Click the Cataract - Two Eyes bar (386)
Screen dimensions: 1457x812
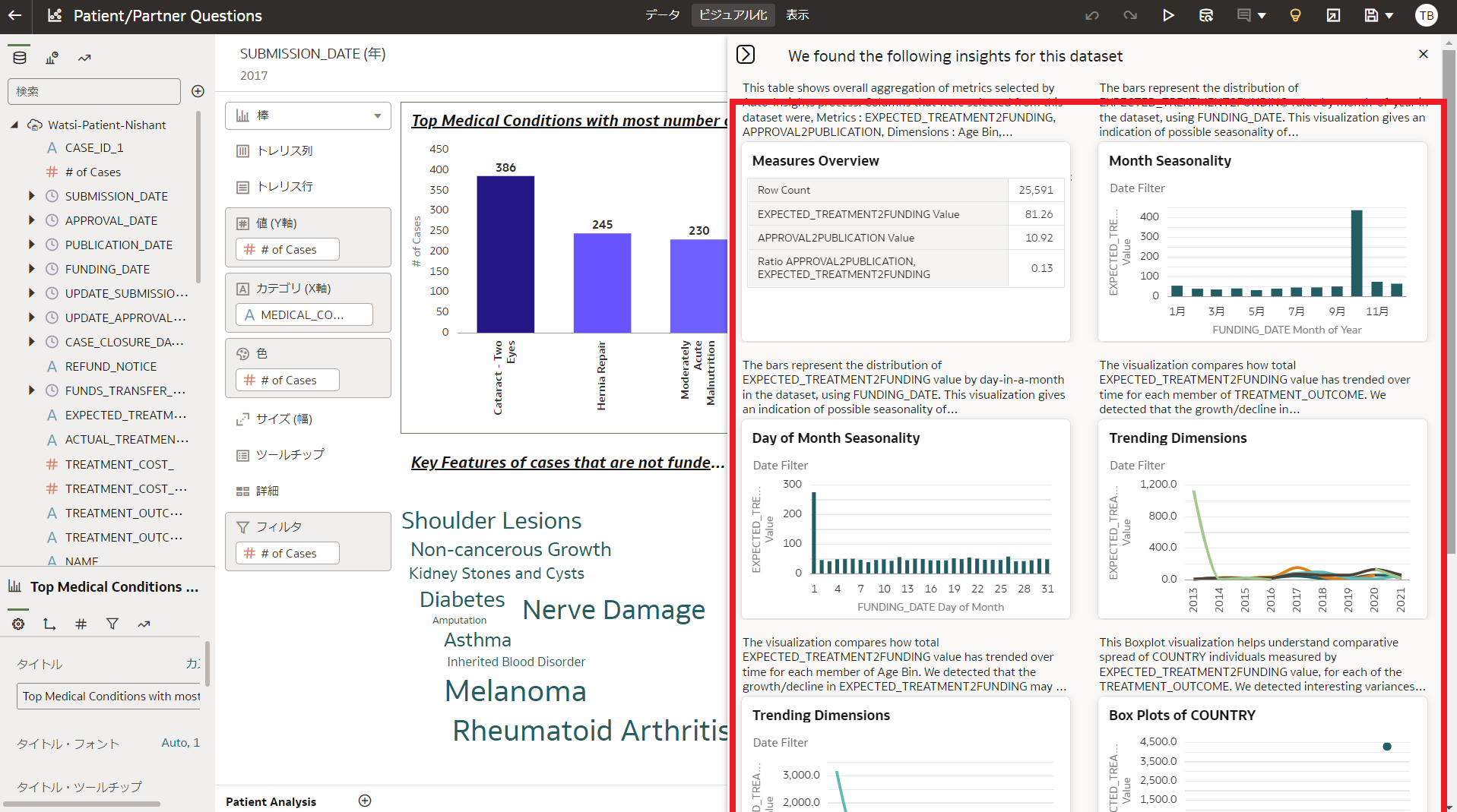505,254
